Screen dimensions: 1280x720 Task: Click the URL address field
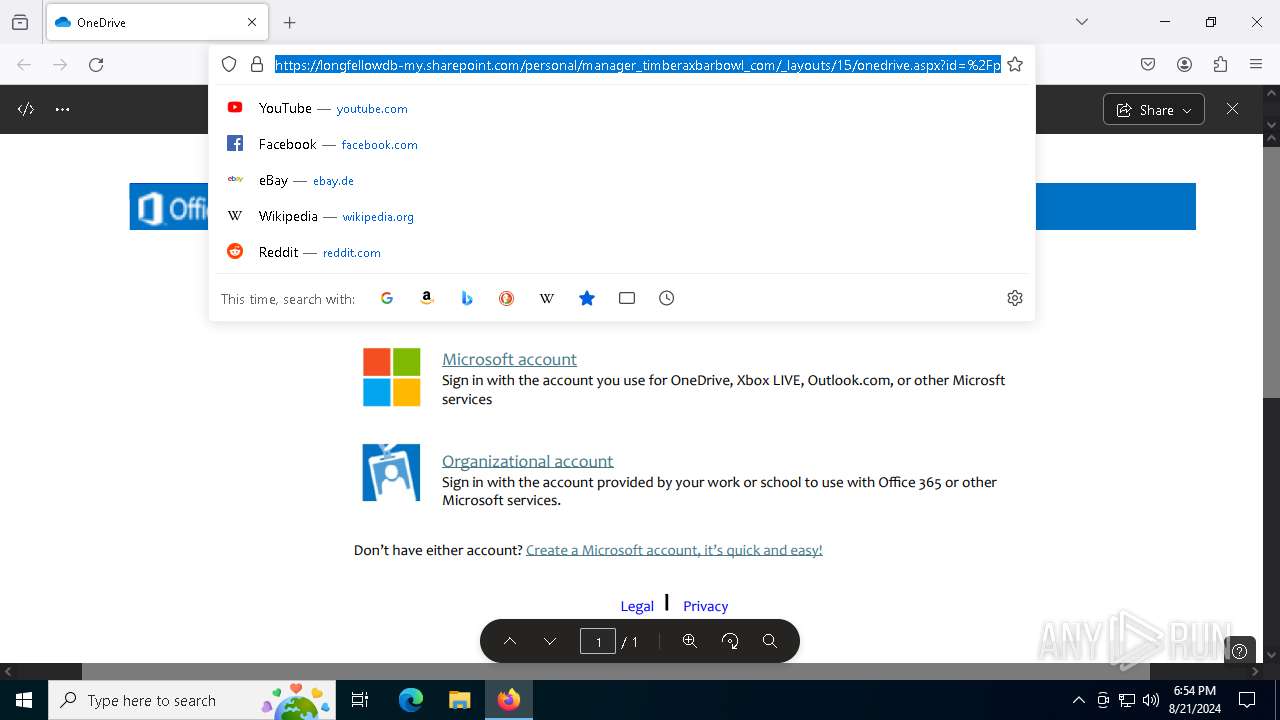(x=638, y=64)
